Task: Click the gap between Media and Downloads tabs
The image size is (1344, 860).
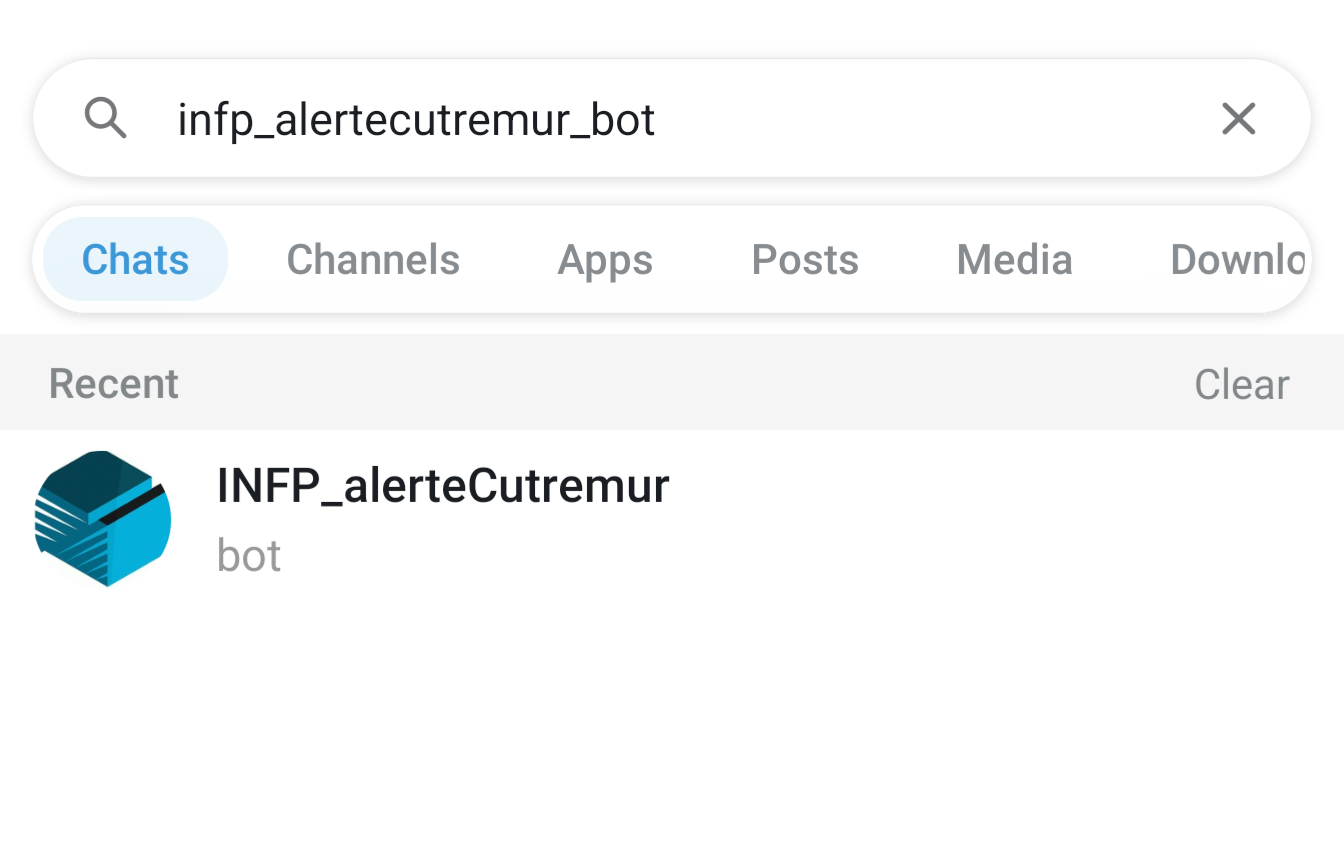Action: click(1122, 260)
